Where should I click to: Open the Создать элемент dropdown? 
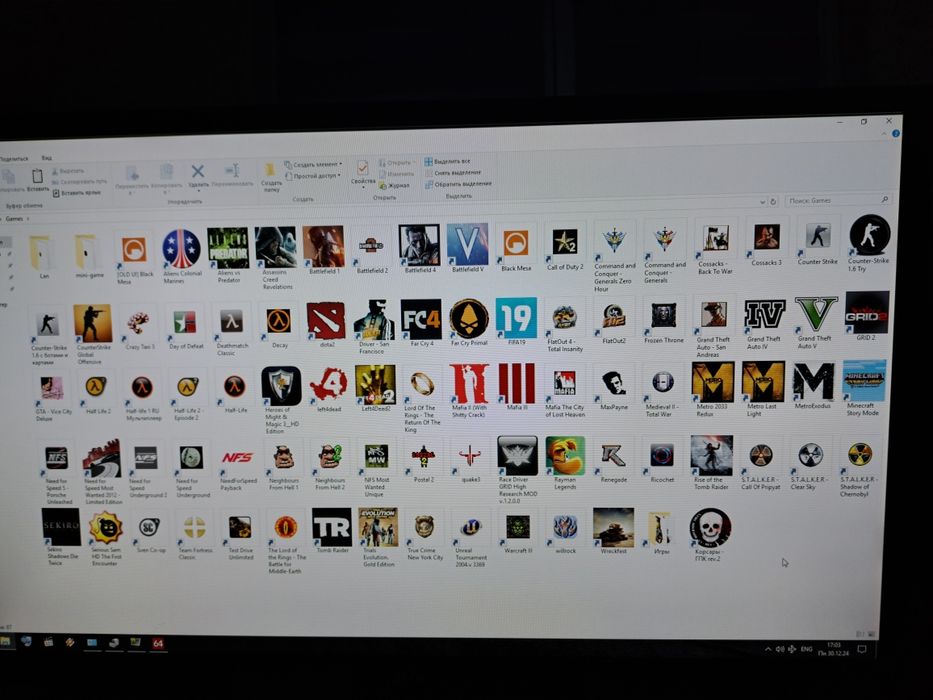tap(313, 164)
